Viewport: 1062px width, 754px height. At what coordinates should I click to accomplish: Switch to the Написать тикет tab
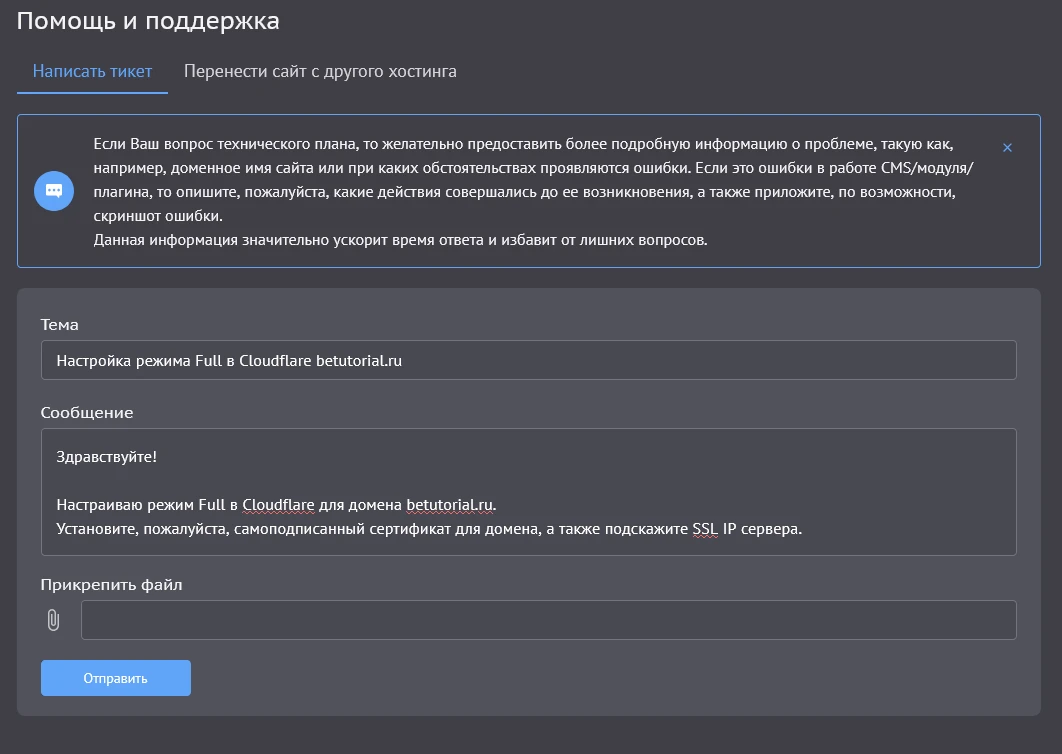(92, 71)
